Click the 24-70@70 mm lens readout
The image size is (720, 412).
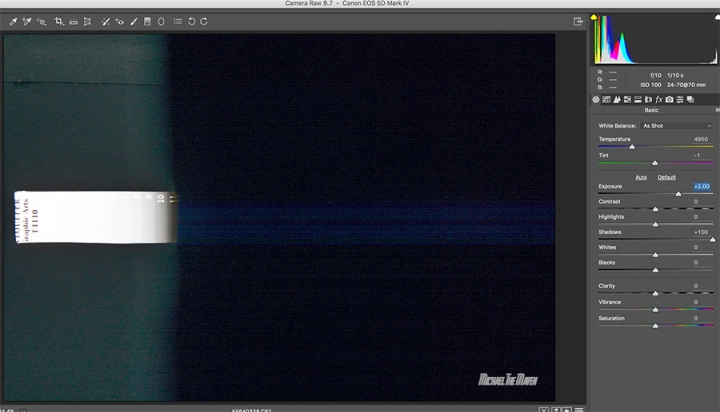click(x=686, y=85)
